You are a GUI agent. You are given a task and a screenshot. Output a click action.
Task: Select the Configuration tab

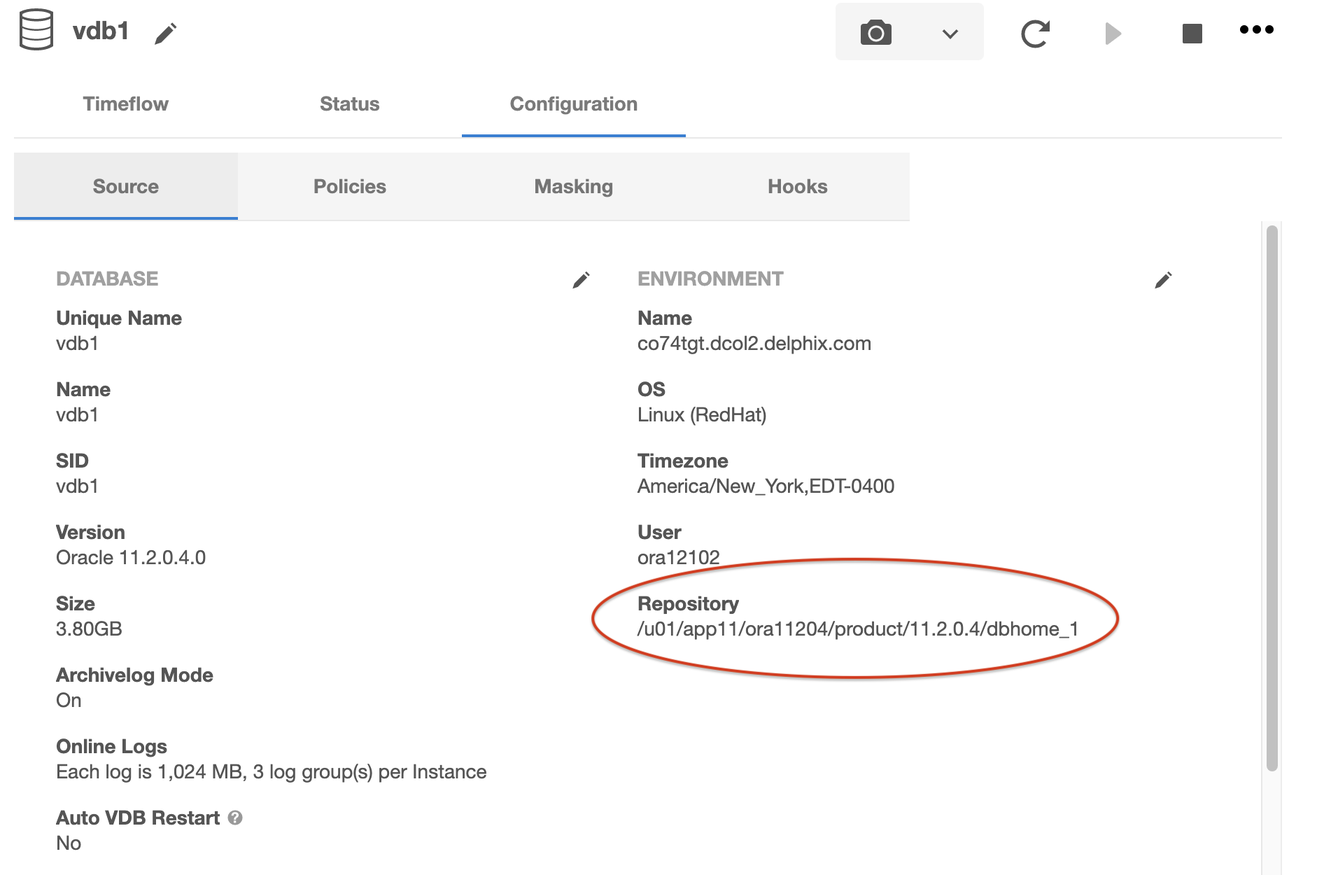coord(573,103)
